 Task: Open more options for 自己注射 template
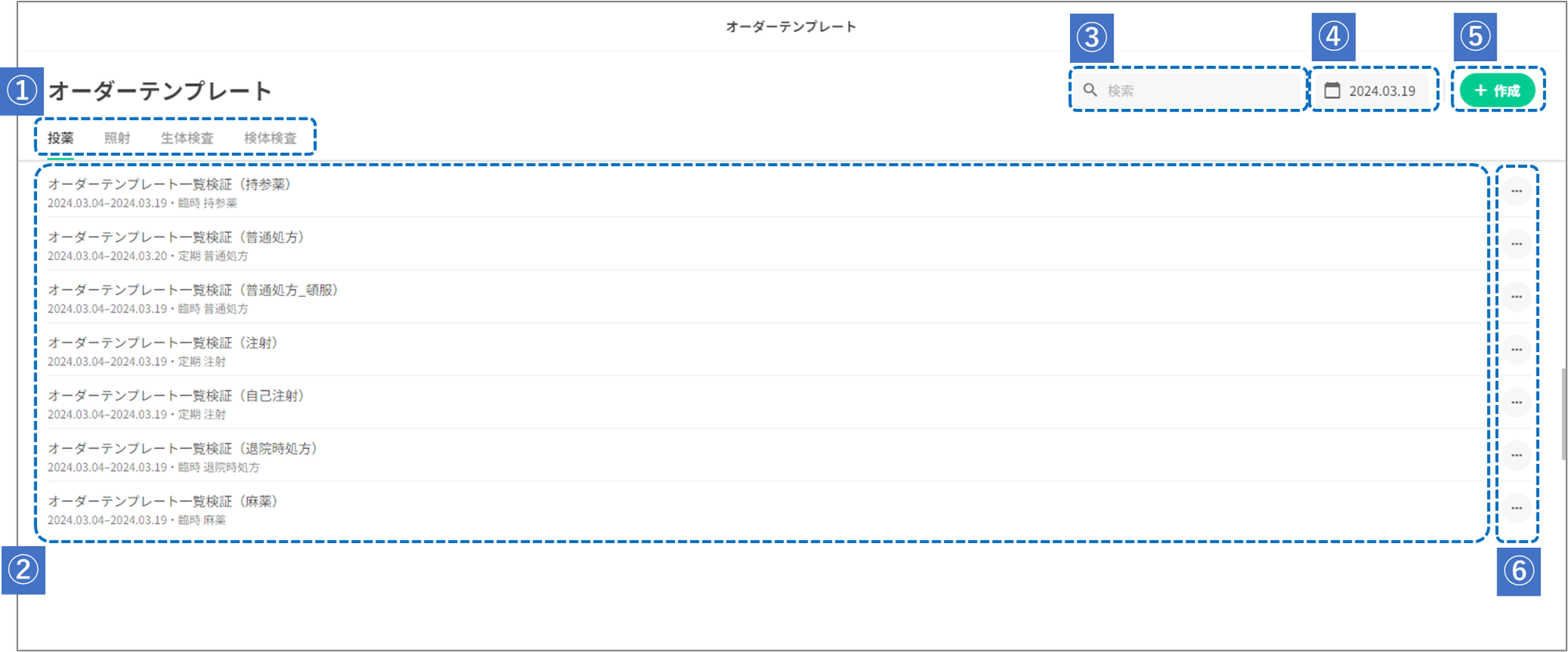pyautogui.click(x=1516, y=403)
